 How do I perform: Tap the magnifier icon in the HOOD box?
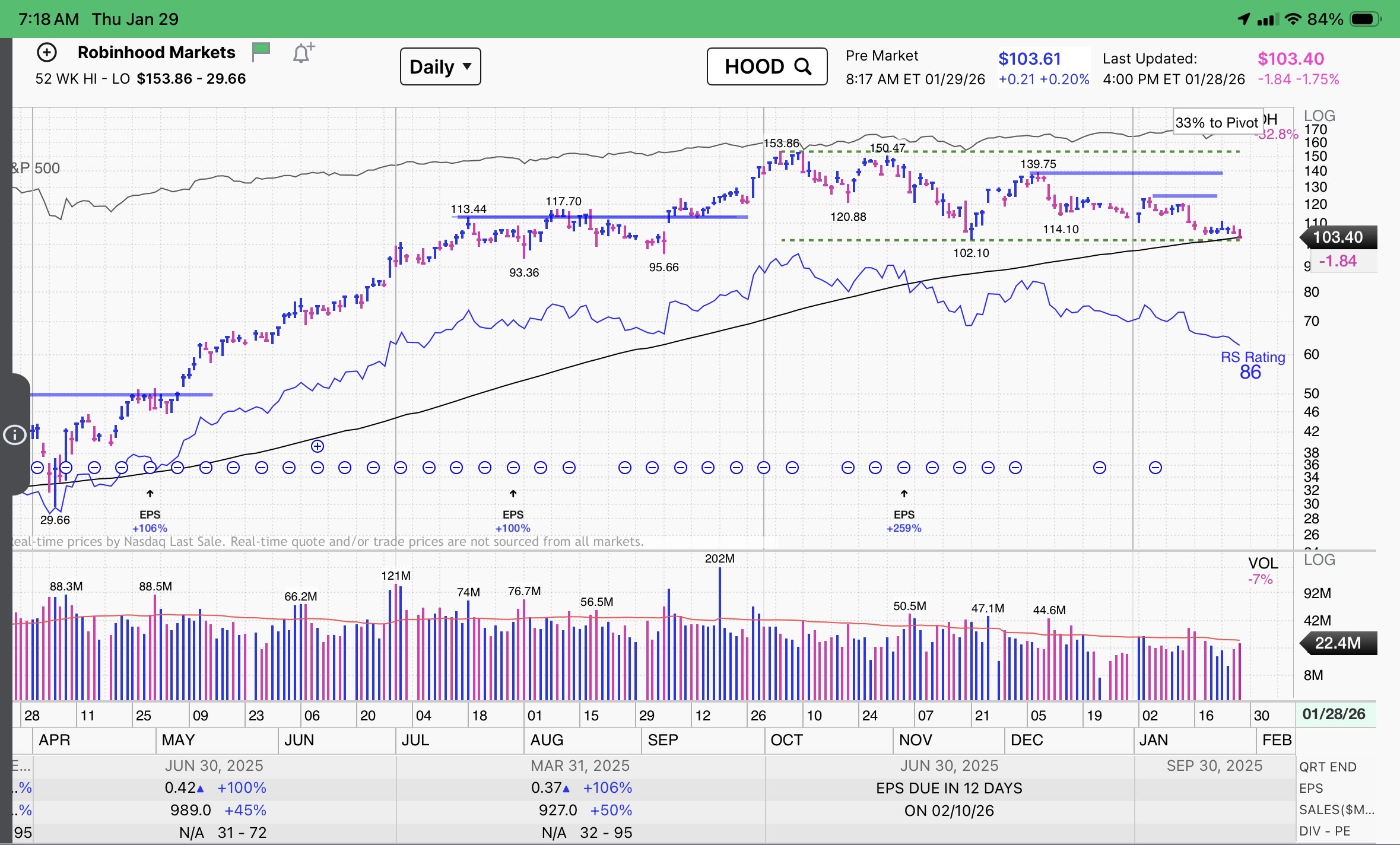(803, 66)
